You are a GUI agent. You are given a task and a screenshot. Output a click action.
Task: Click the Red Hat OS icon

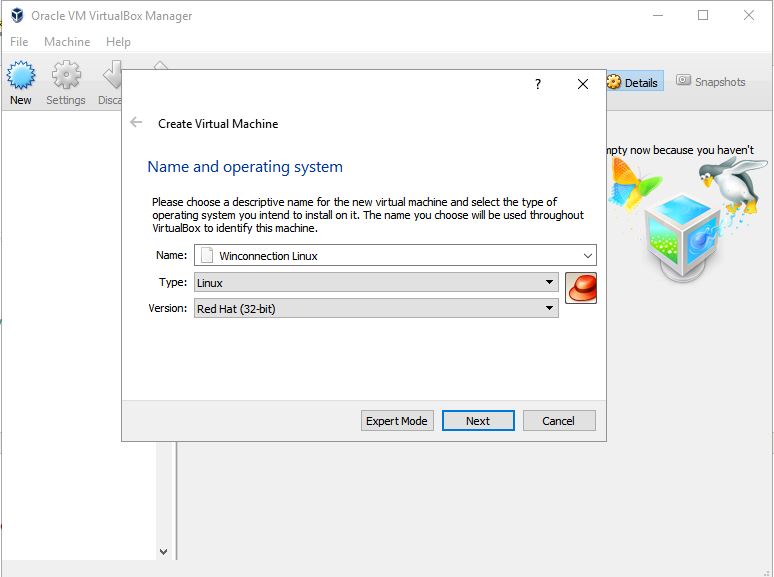click(581, 288)
